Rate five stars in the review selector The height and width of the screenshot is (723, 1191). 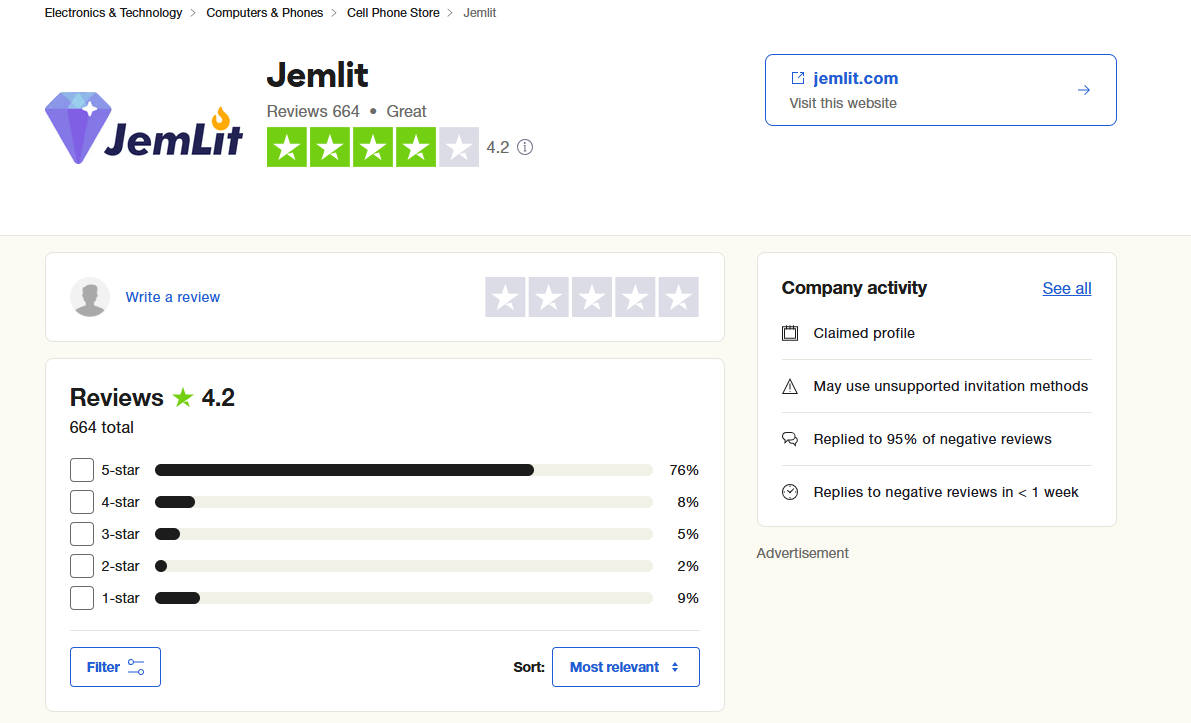tap(678, 297)
